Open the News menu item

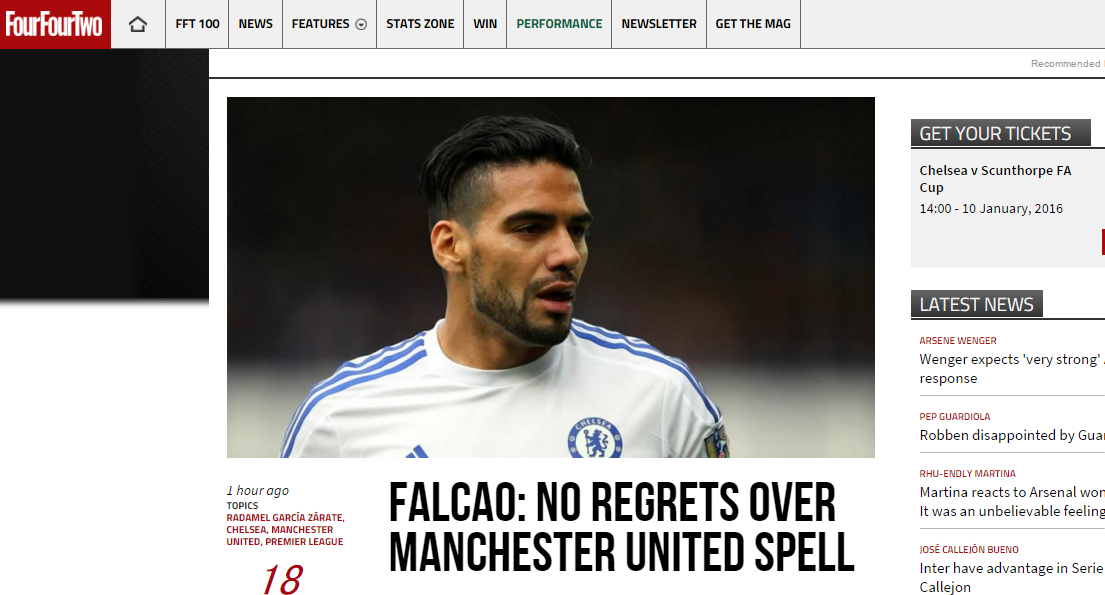255,24
